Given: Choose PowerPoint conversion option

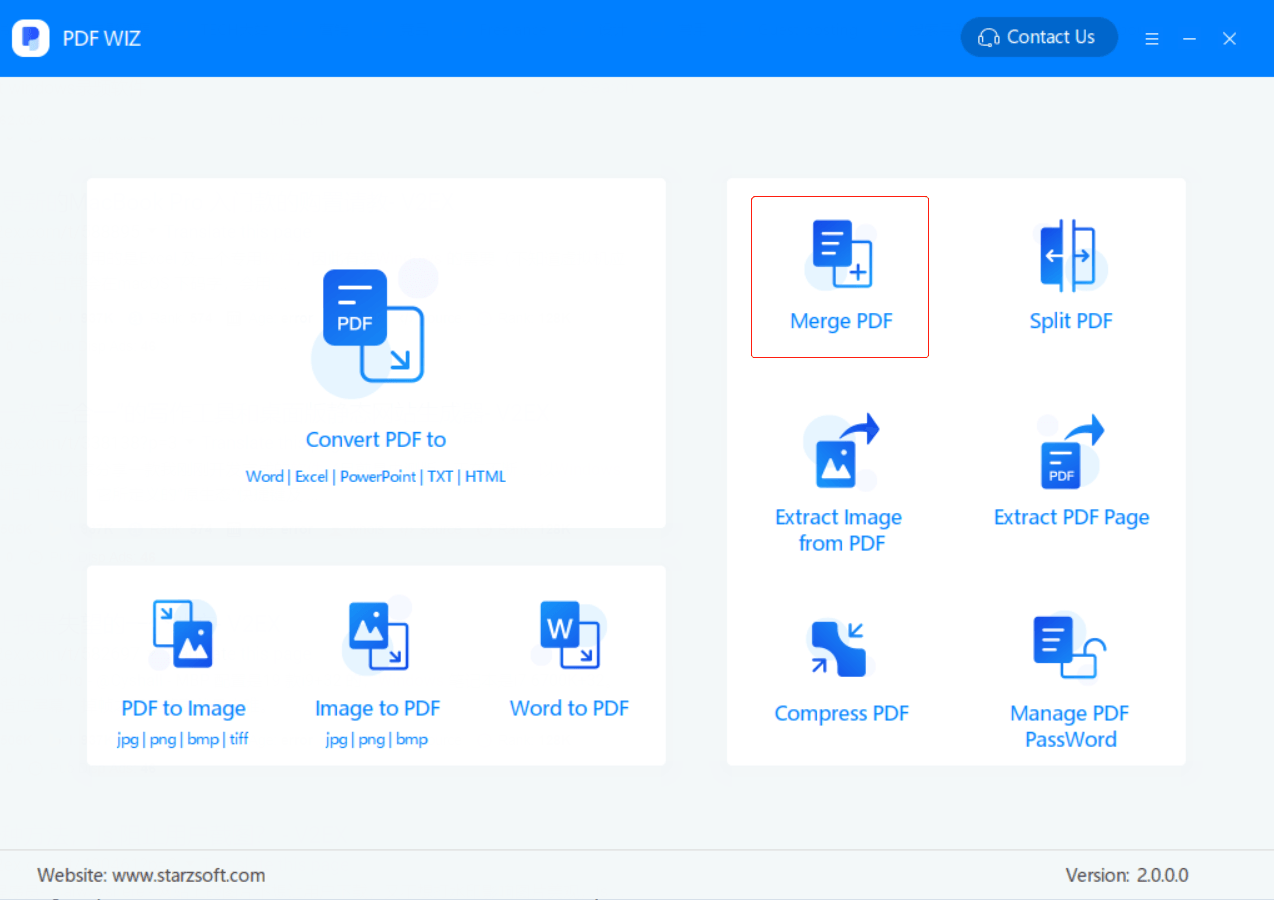Looking at the screenshot, I should pos(378,476).
